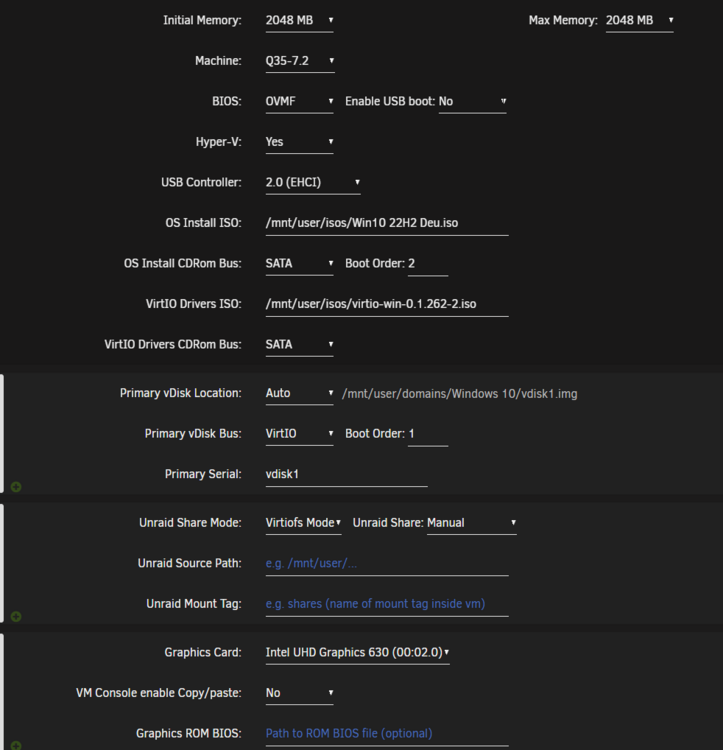This screenshot has width=723, height=750.
Task: Click the Primary vDisk Location label
Action: 181,393
